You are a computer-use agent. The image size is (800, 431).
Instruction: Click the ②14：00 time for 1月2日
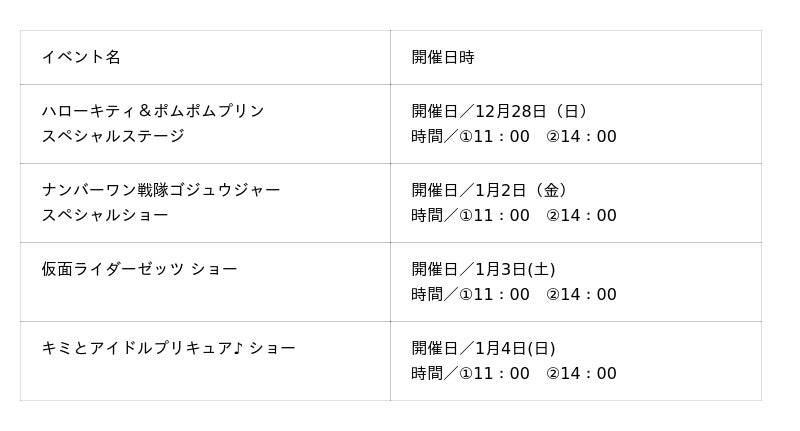click(x=581, y=215)
